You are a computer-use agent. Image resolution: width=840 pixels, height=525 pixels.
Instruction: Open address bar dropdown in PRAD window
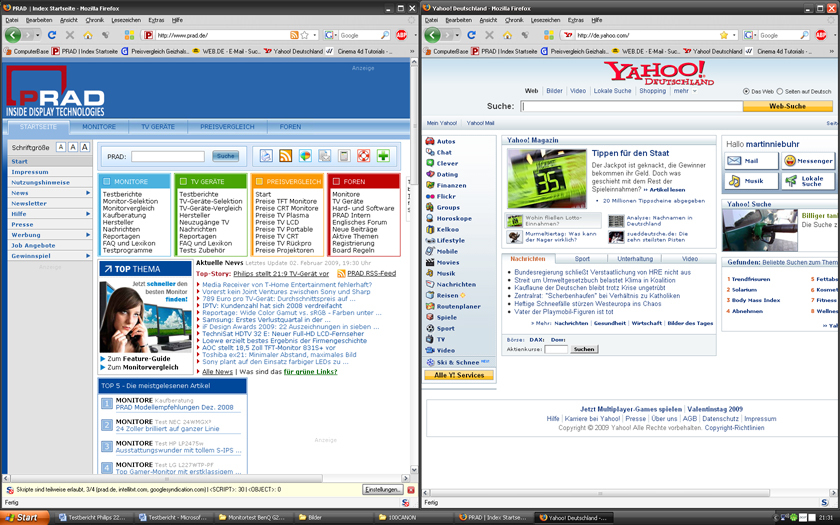(314, 35)
